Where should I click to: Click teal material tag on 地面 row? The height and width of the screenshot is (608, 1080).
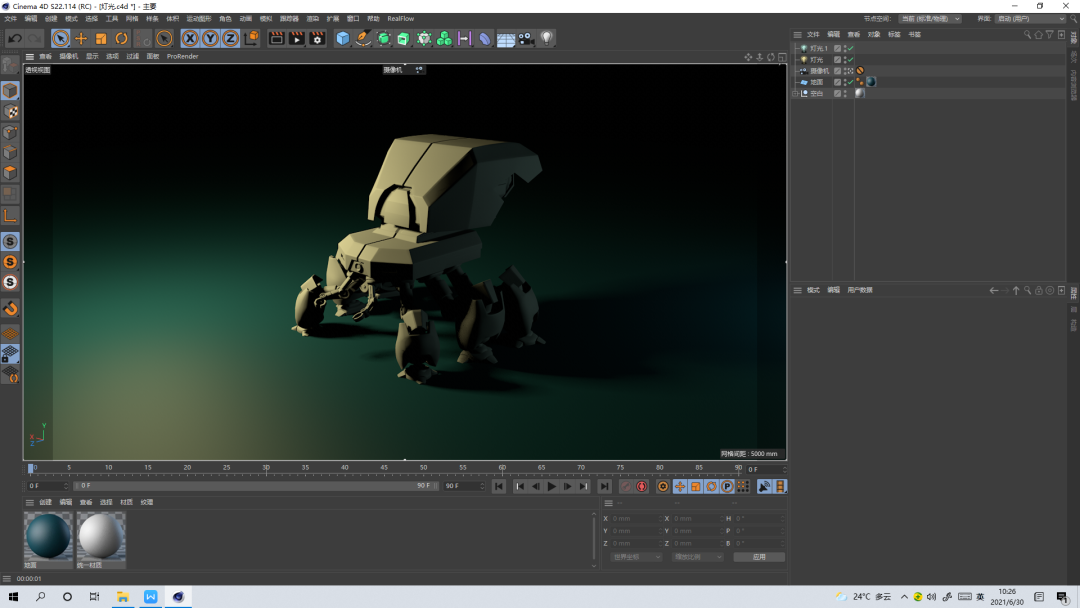[871, 82]
